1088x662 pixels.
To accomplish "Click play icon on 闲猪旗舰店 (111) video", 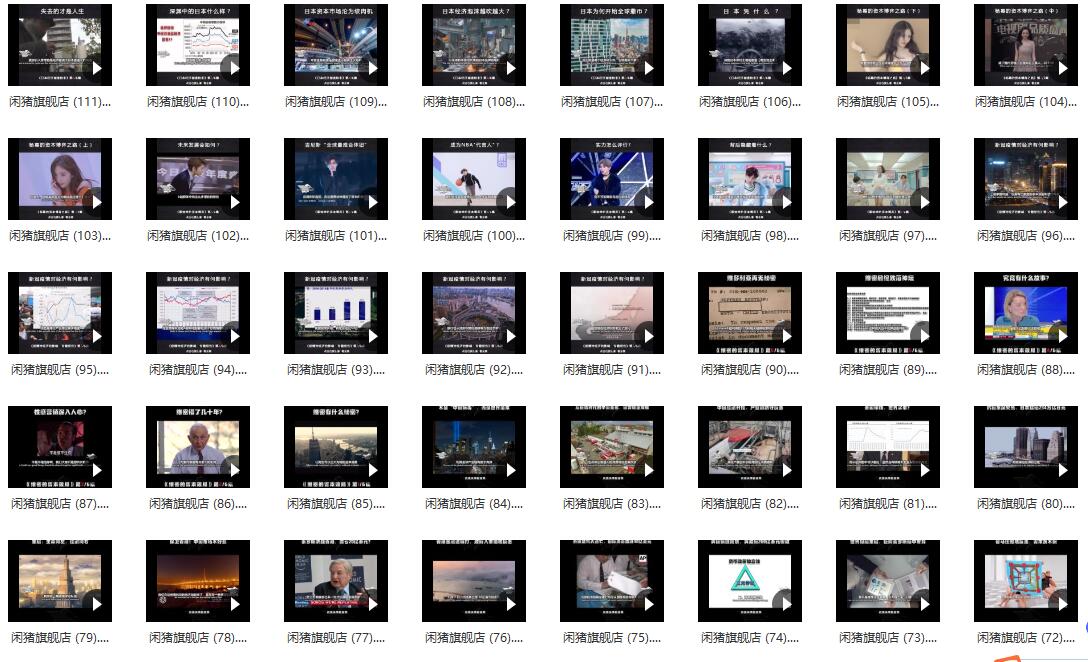I will [x=95, y=68].
